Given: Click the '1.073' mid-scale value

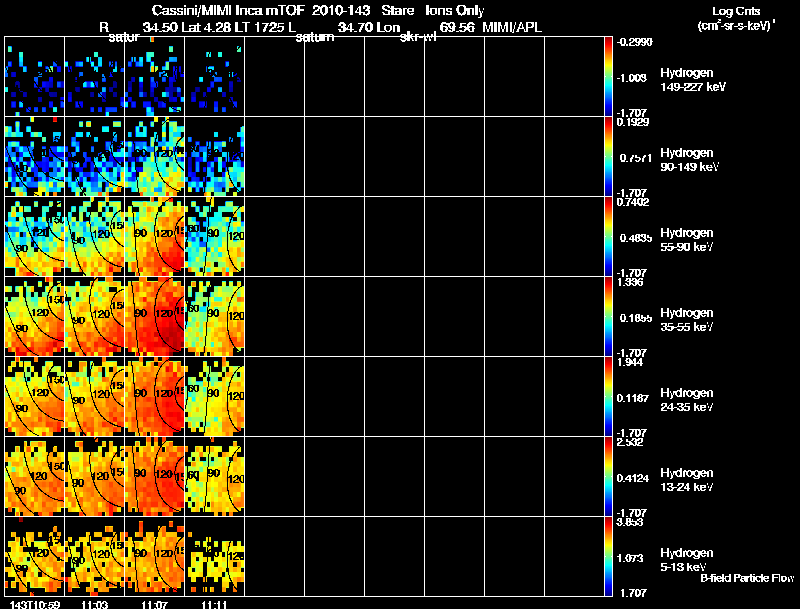Looking at the screenshot, I should pyautogui.click(x=630, y=559).
